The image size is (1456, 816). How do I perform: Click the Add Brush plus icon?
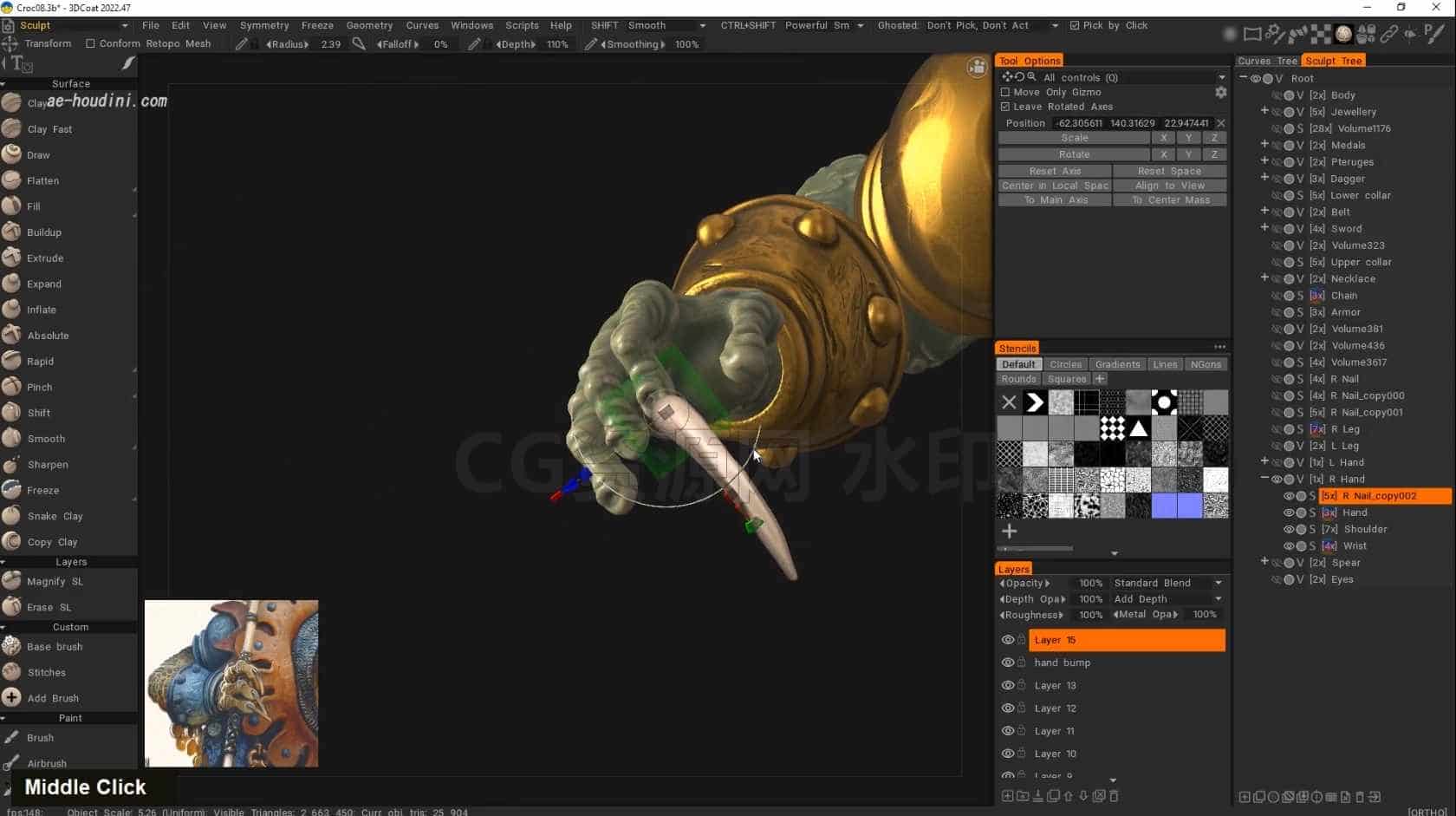tap(11, 698)
